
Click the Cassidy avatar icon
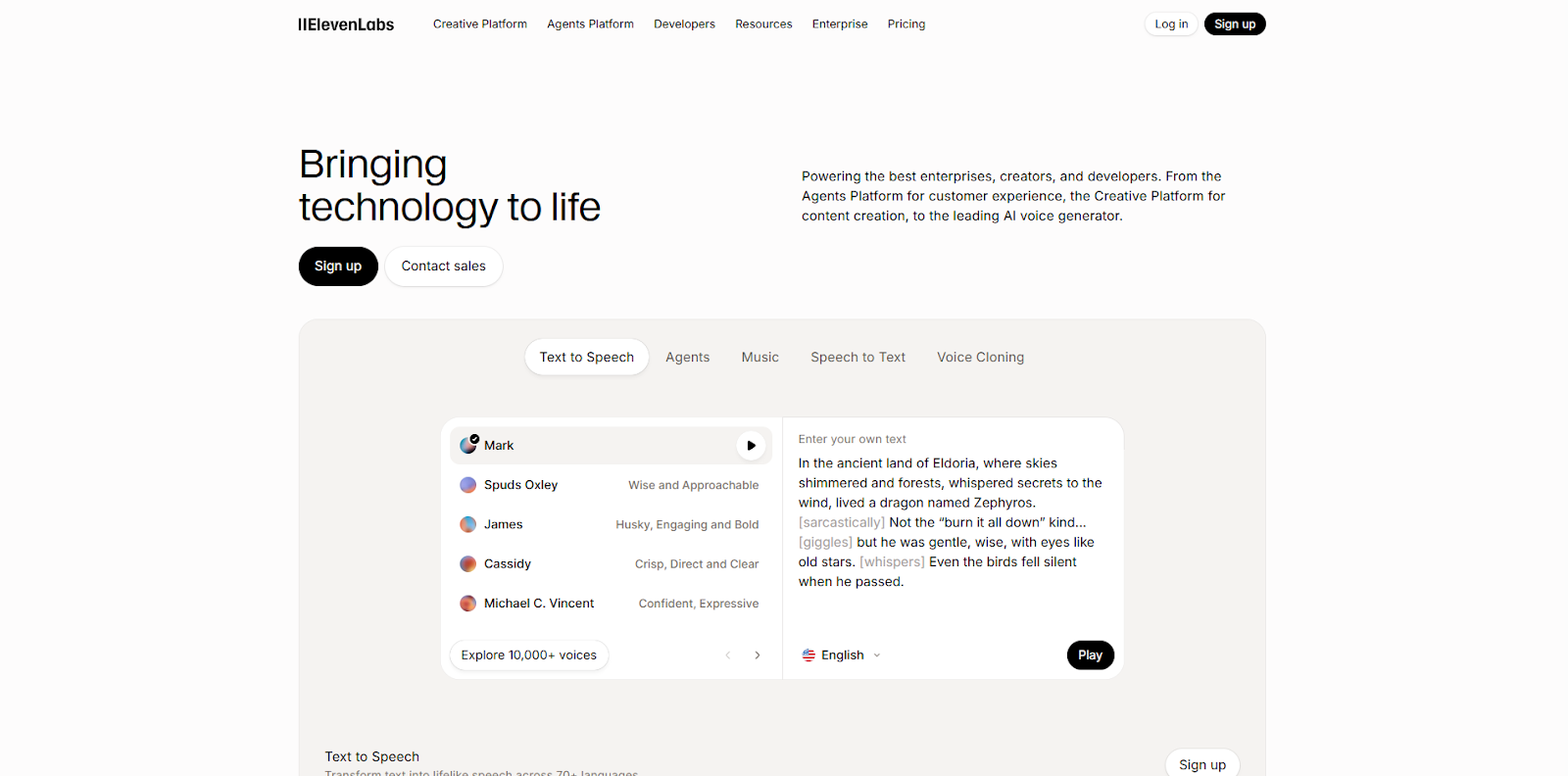468,564
